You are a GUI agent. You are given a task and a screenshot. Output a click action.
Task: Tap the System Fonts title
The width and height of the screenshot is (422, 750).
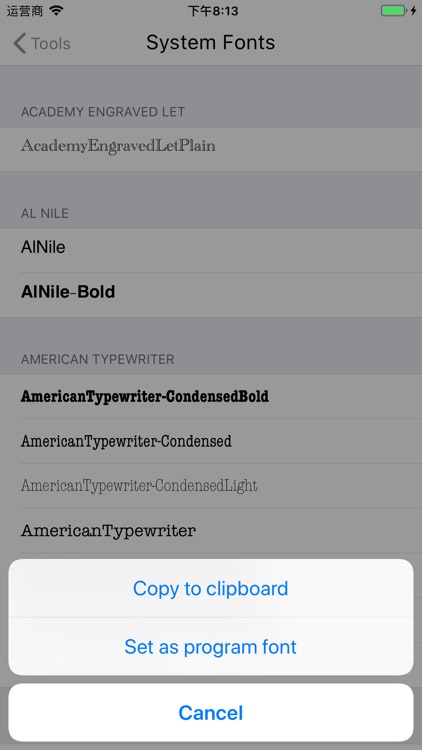tap(211, 43)
